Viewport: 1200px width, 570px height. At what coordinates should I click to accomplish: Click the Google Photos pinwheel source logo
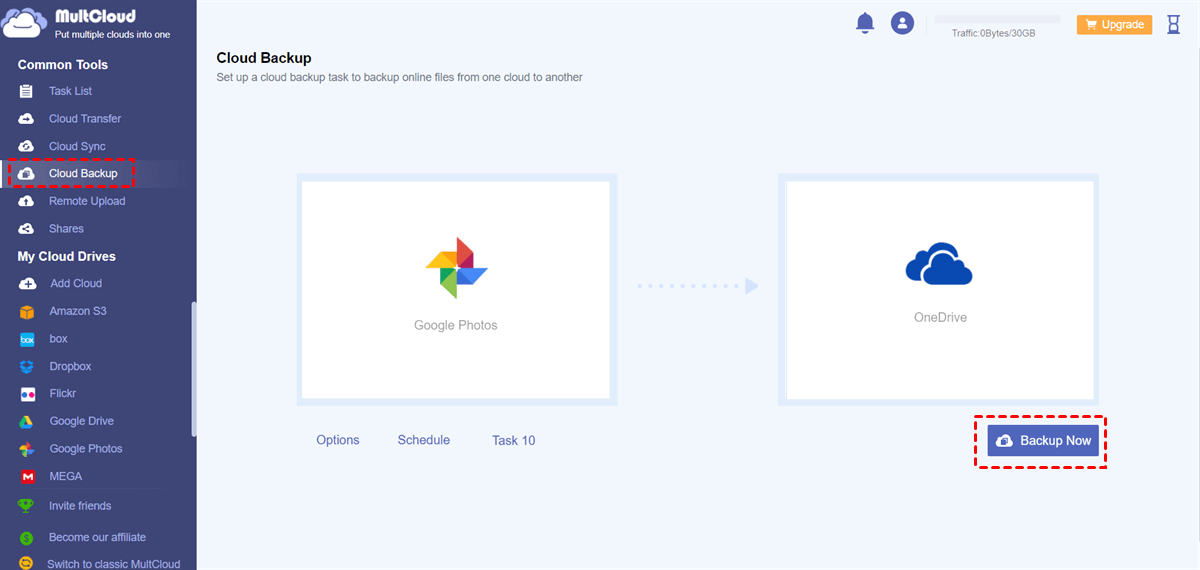[456, 267]
